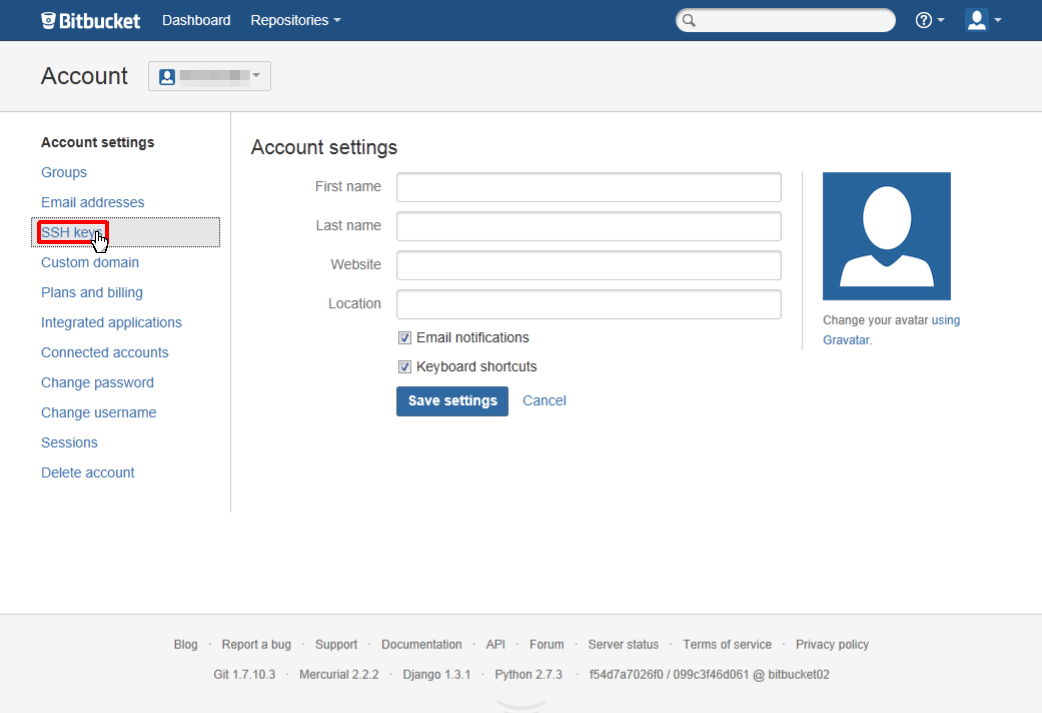Click the Cancel link
Image resolution: width=1042 pixels, height=713 pixels.
coord(544,401)
